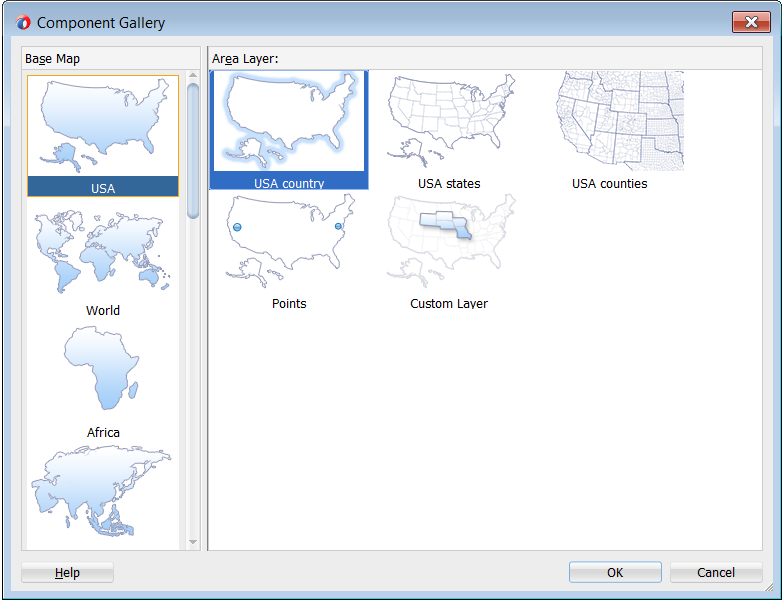Close the Component Gallery window

pyautogui.click(x=751, y=22)
